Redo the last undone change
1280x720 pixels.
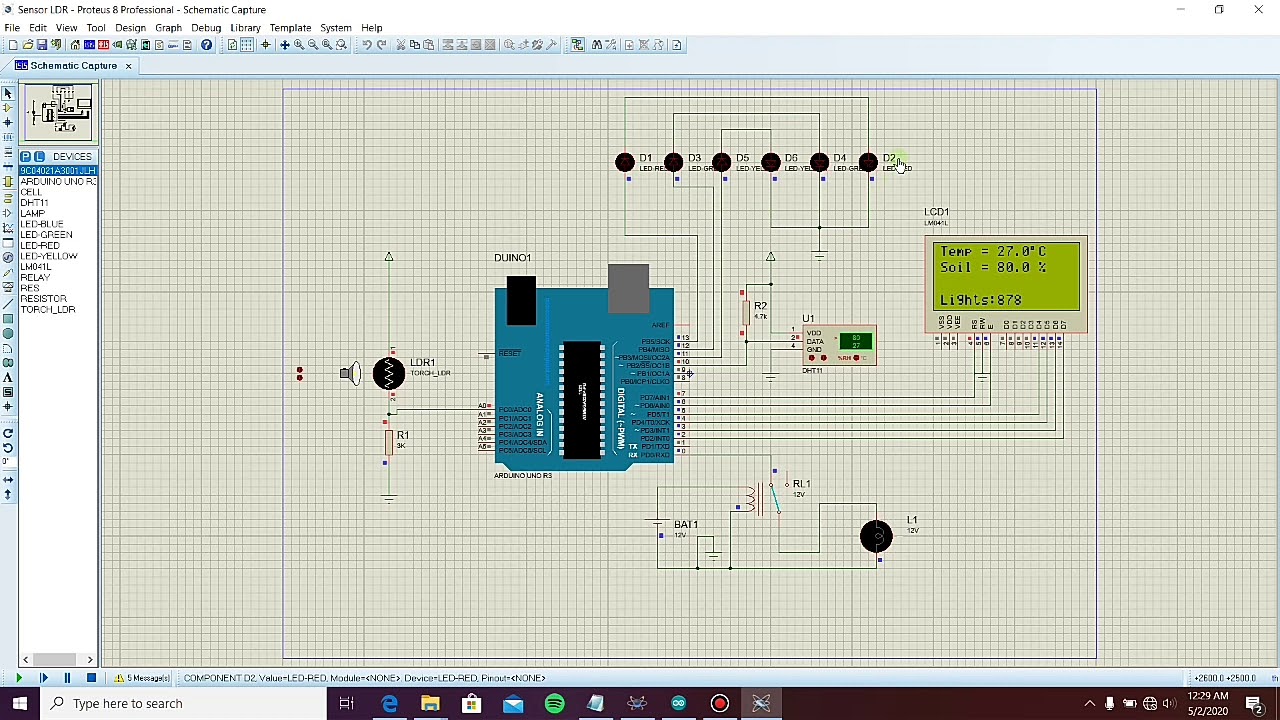coord(381,45)
